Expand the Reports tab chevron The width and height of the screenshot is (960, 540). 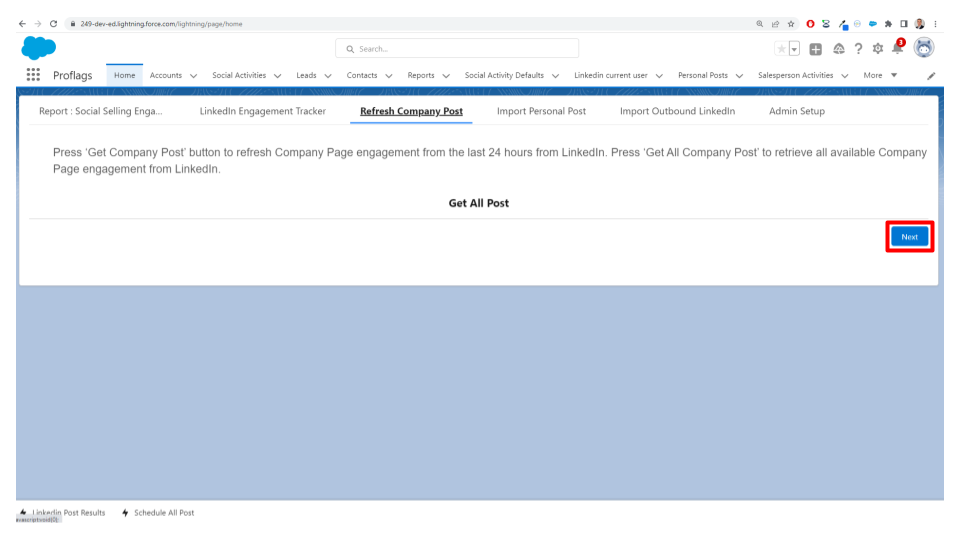(x=446, y=76)
